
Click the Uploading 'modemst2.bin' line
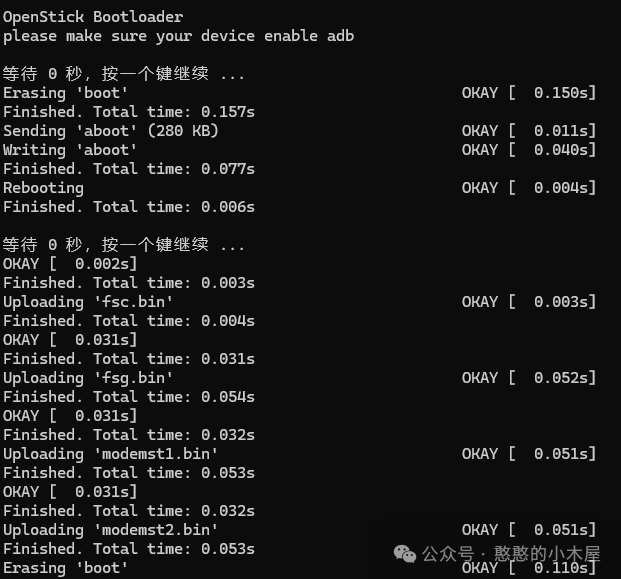pyautogui.click(x=110, y=530)
